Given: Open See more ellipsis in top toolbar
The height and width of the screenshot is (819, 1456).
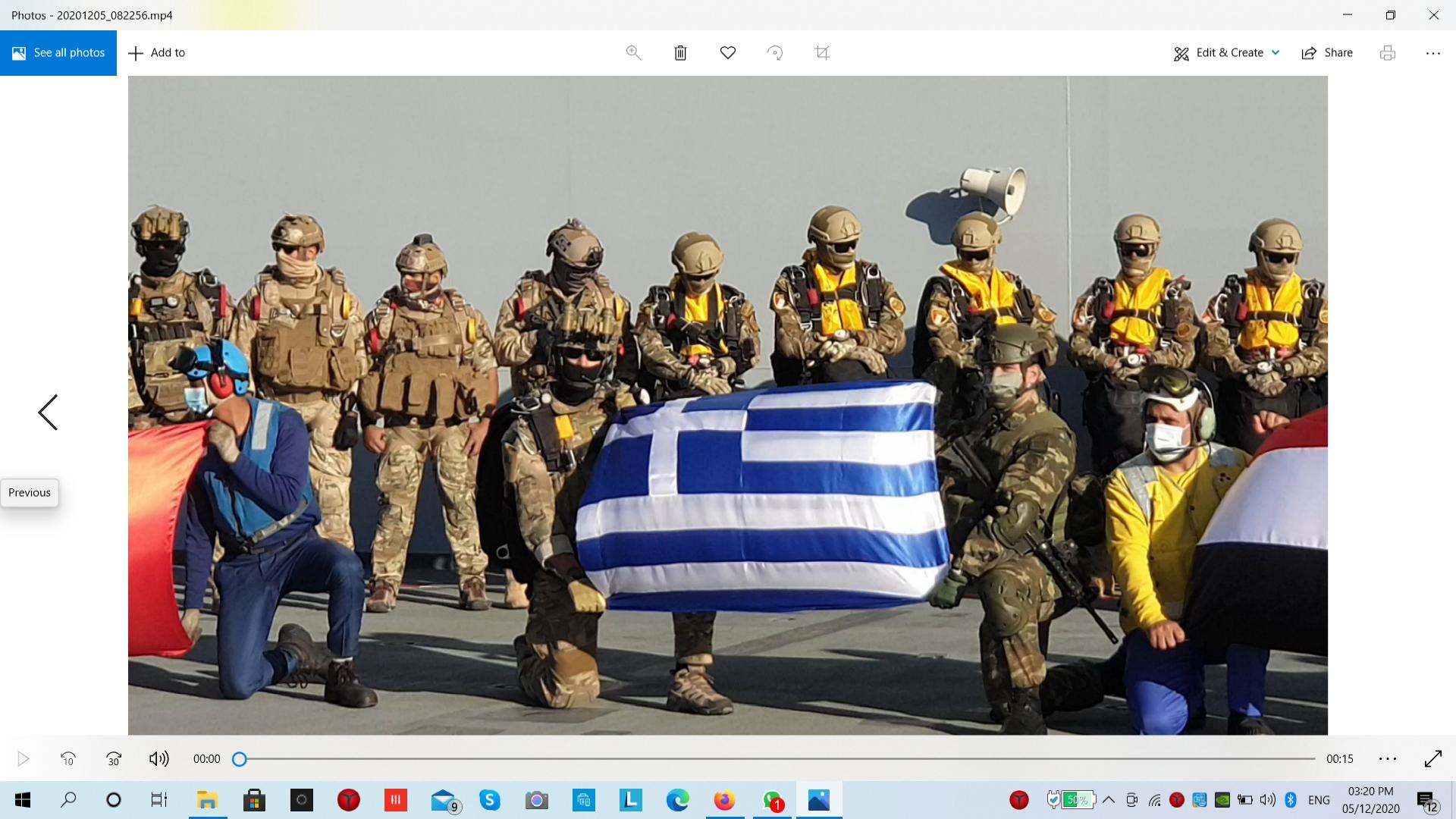Looking at the screenshot, I should 1432,53.
